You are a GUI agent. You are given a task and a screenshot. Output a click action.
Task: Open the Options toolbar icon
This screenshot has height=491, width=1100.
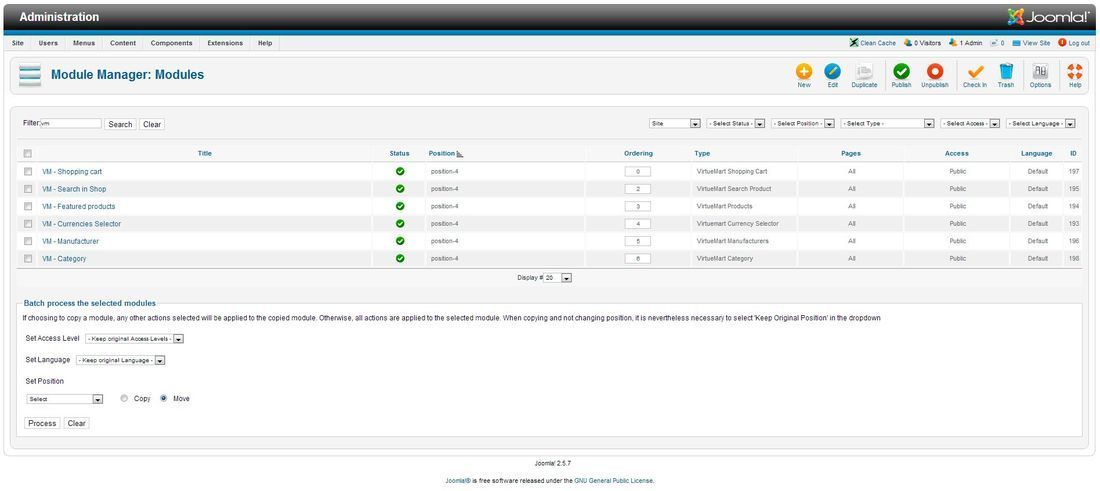coord(1040,72)
